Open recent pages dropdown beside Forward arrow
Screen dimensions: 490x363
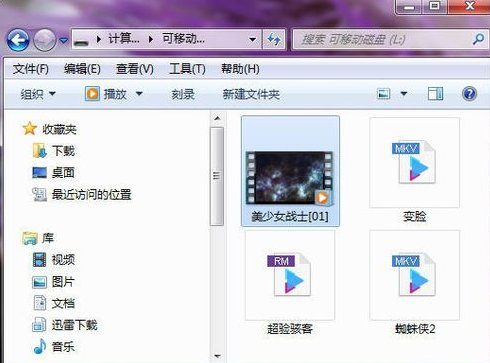click(63, 41)
